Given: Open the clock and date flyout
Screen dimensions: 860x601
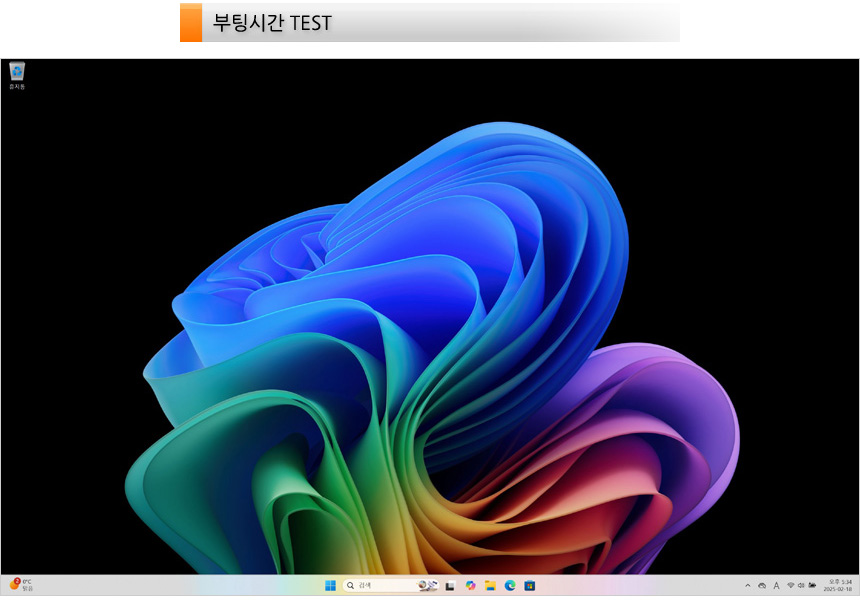Looking at the screenshot, I should coord(838,585).
